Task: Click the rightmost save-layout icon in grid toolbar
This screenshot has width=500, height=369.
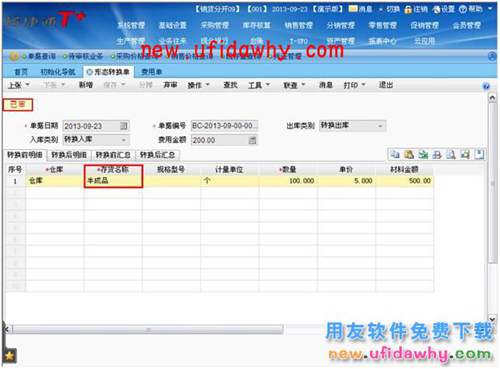Action: 479,155
